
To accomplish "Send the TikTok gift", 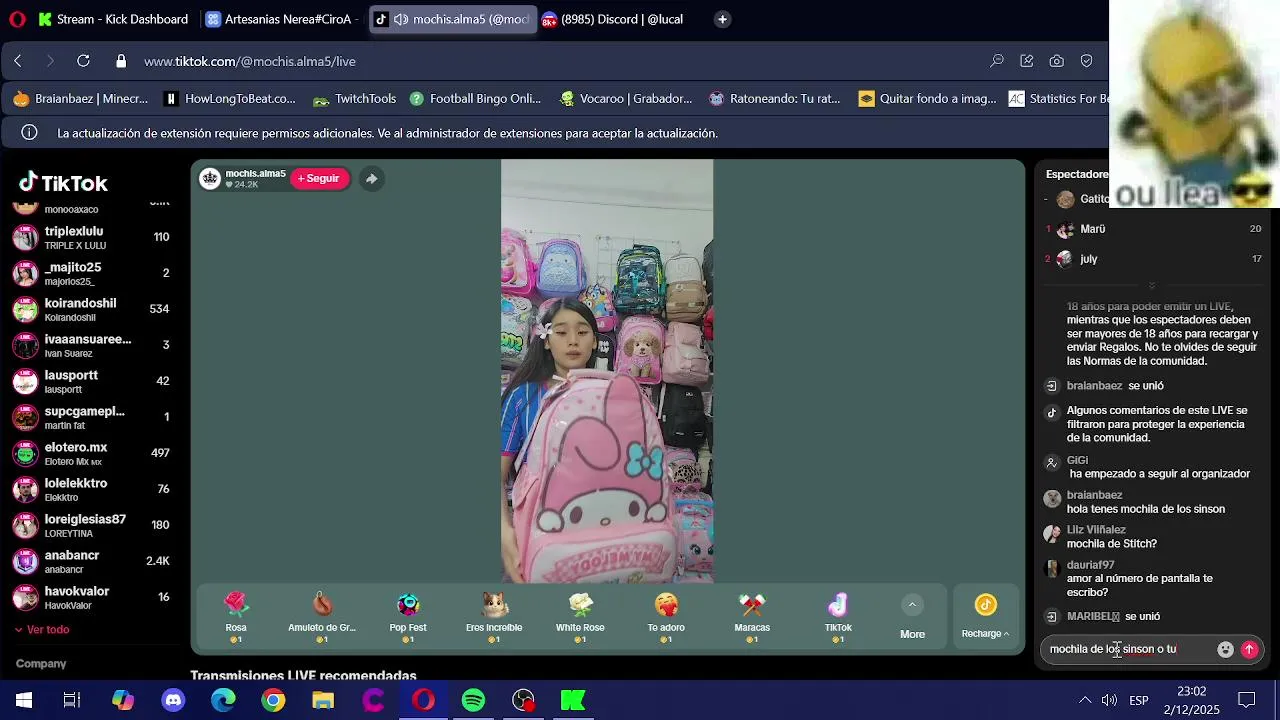I will (838, 616).
